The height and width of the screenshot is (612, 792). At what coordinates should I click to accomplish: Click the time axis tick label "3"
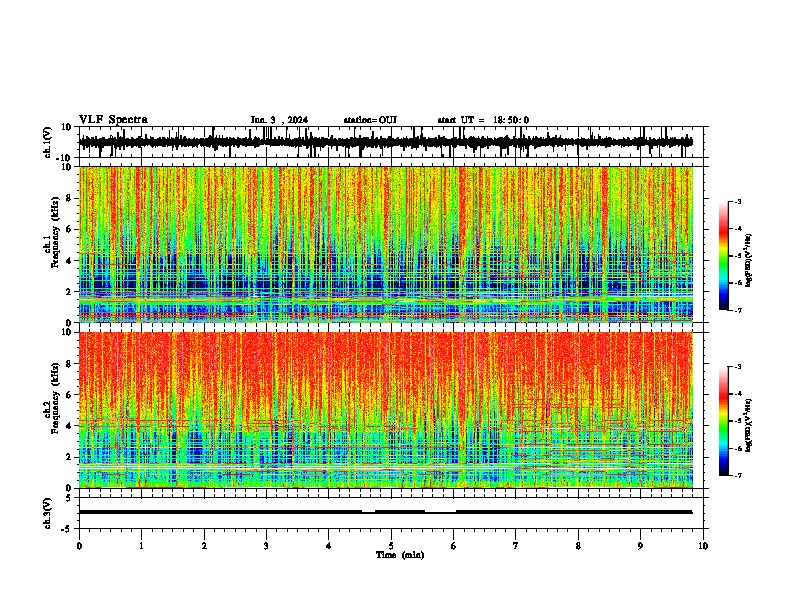point(266,546)
